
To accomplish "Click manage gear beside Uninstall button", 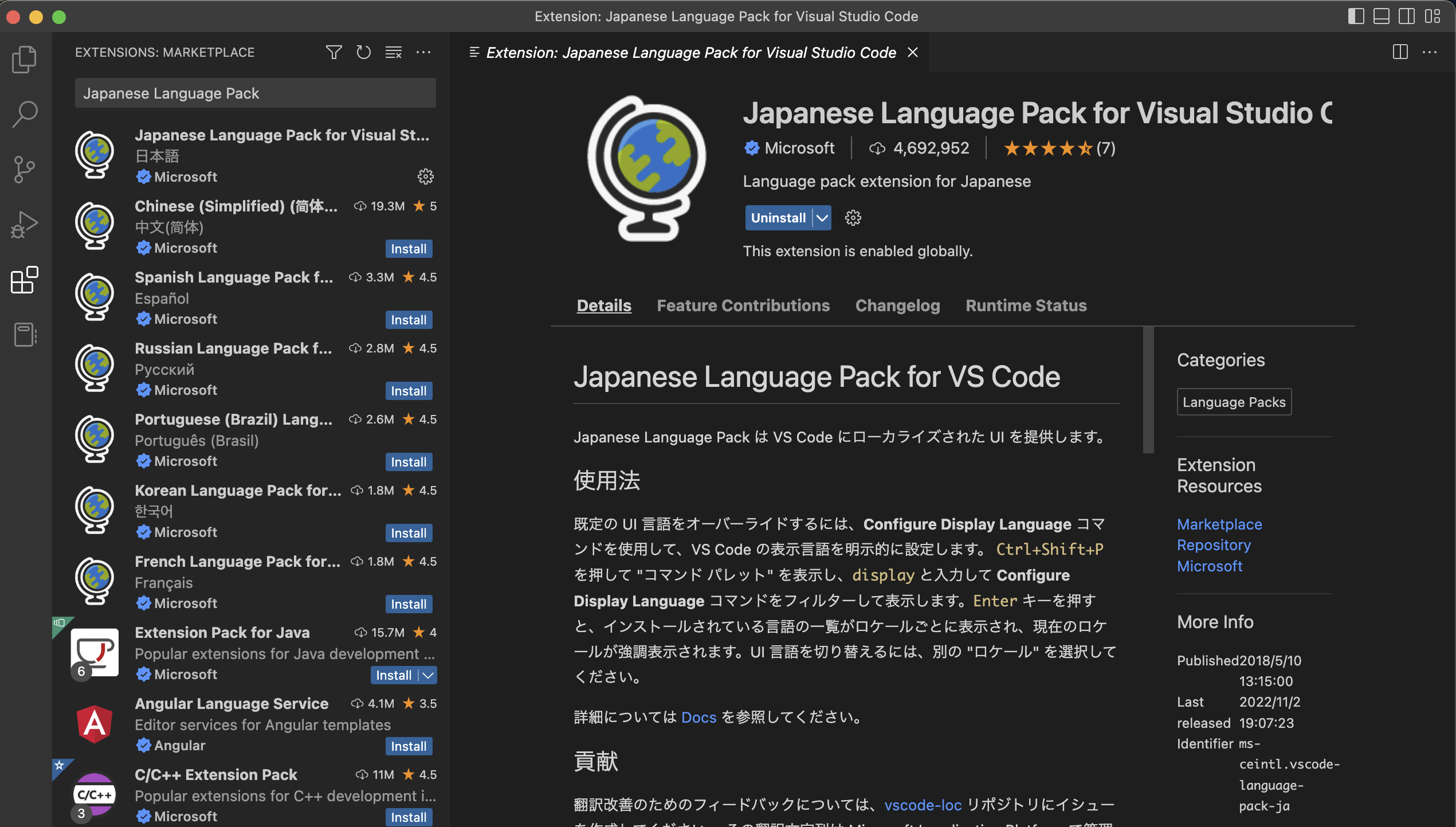I will point(853,218).
